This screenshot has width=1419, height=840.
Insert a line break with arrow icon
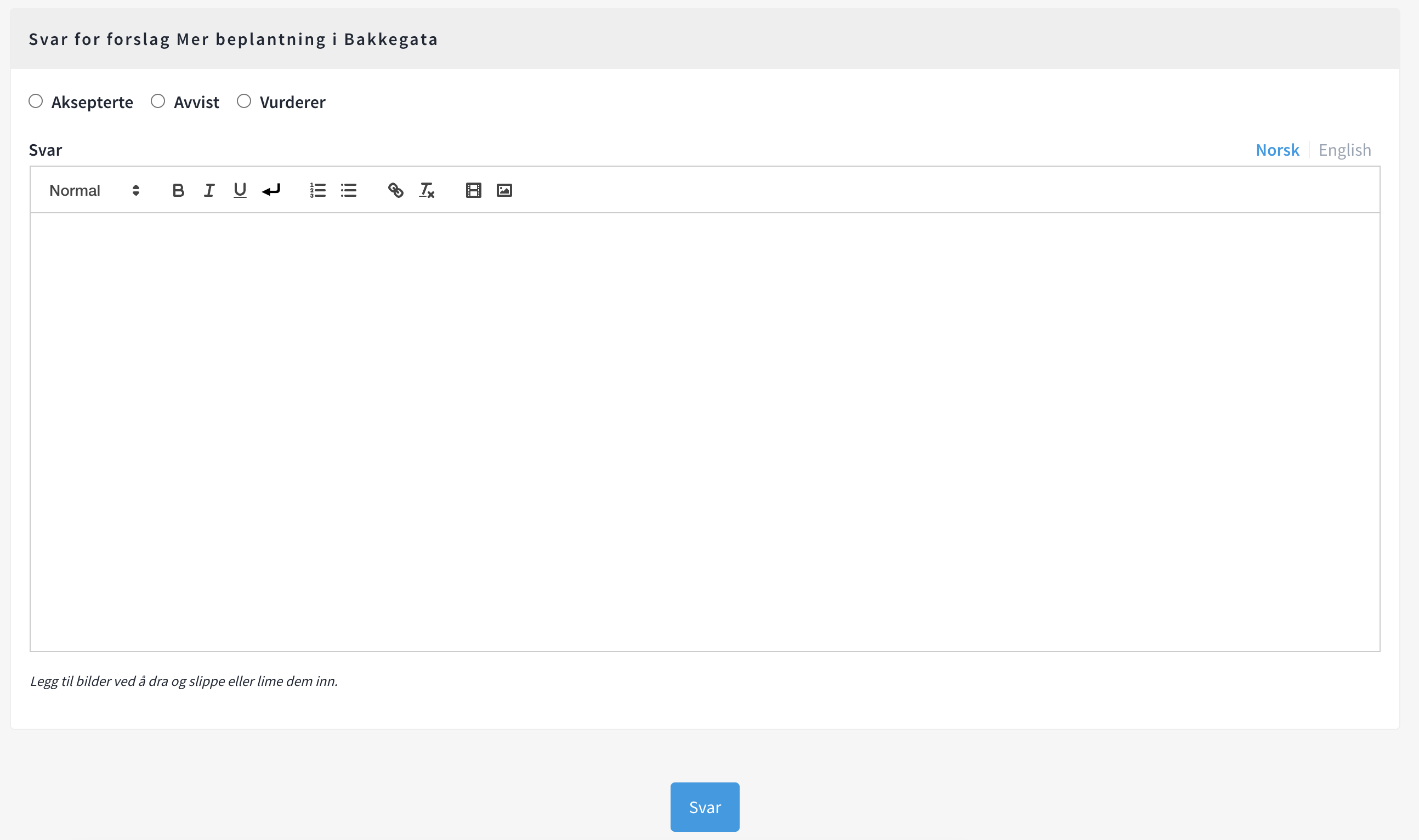[x=271, y=190]
